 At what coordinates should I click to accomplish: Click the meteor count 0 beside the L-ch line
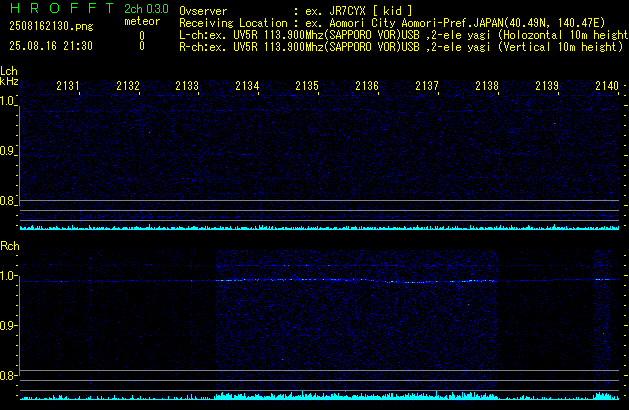pyautogui.click(x=142, y=36)
